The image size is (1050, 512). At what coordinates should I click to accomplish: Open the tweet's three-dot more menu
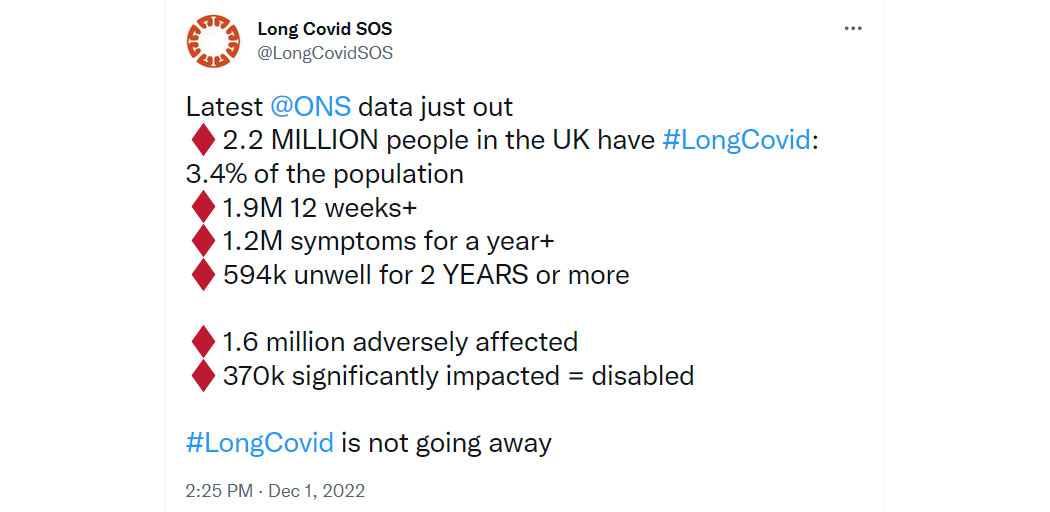[852, 29]
